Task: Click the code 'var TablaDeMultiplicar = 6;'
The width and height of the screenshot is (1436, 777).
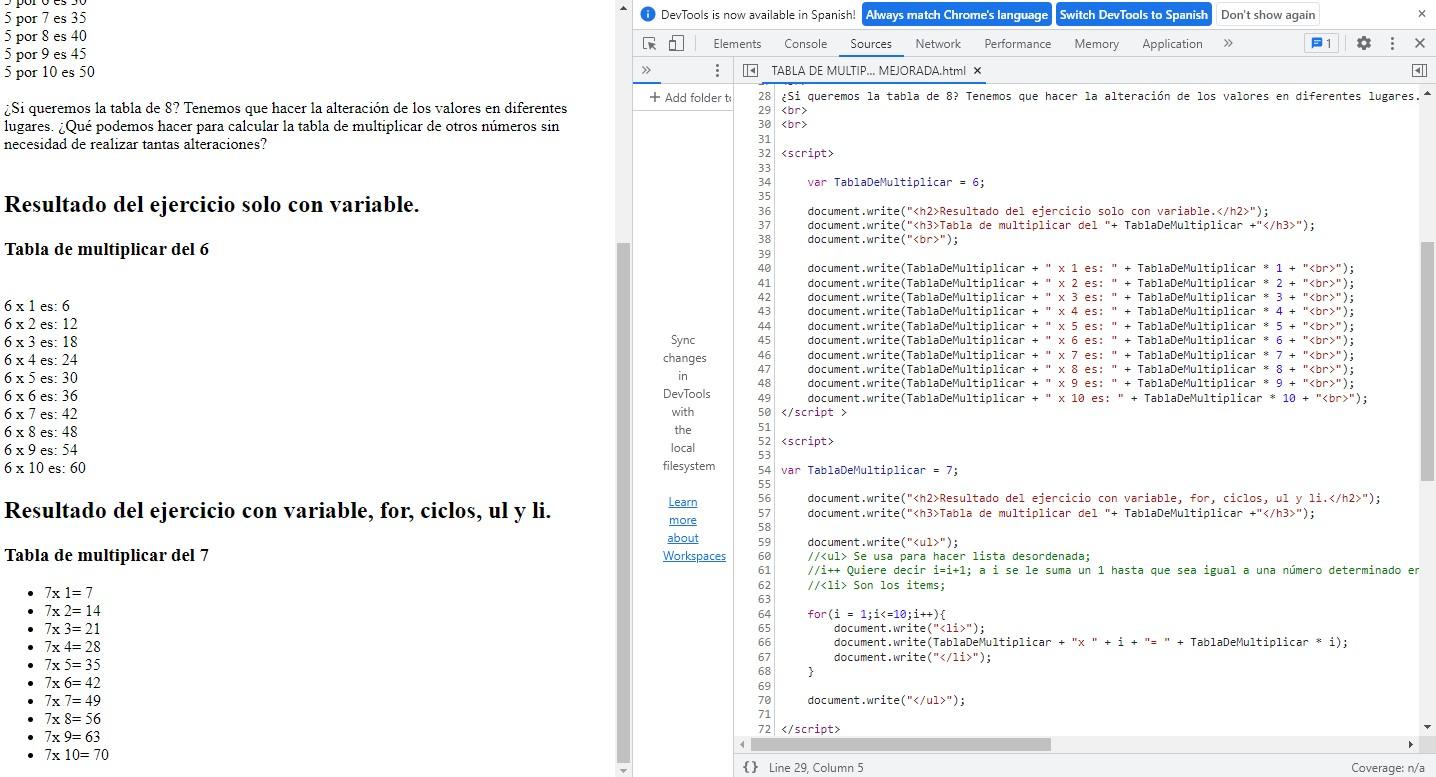Action: [x=896, y=182]
